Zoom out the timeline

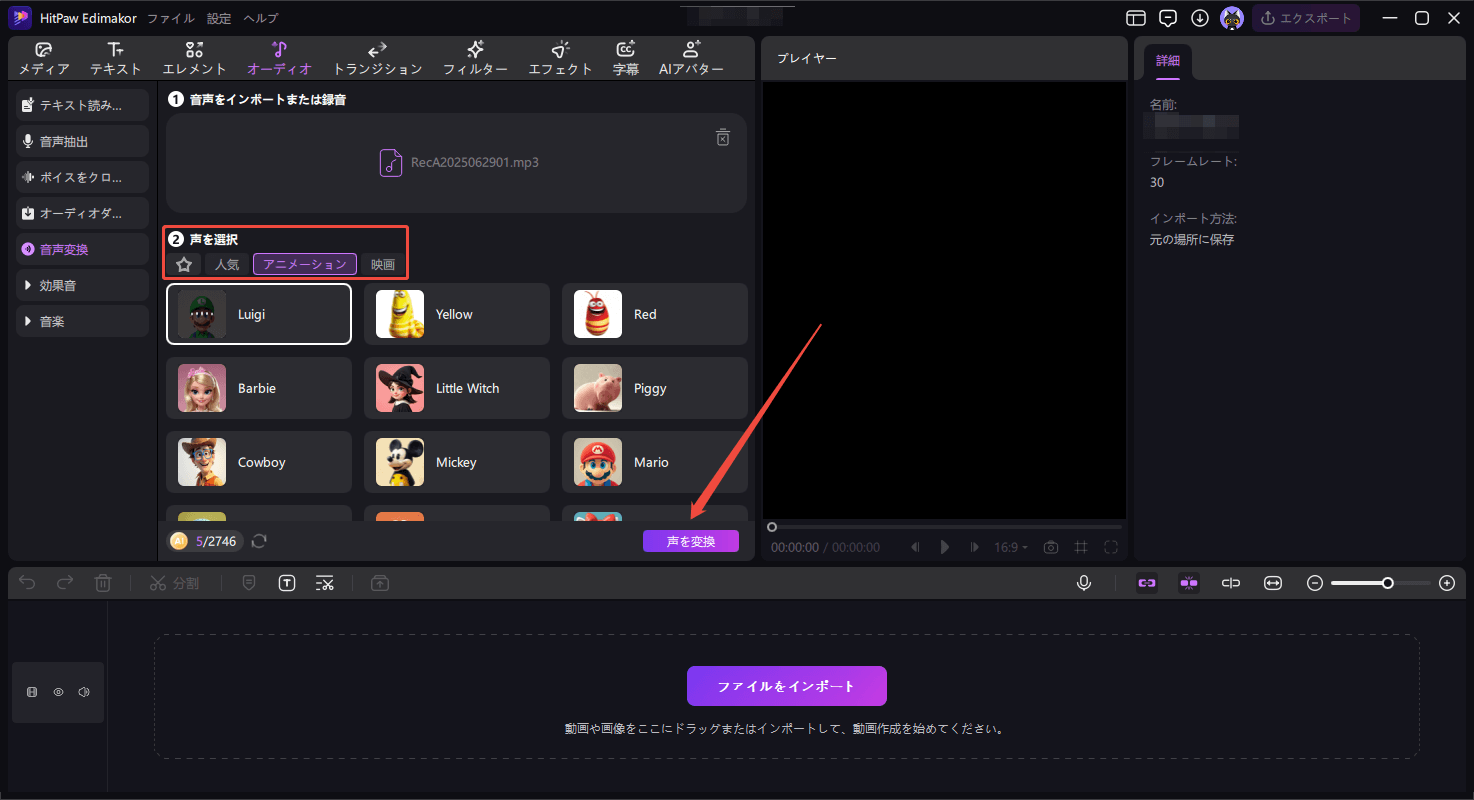pyautogui.click(x=1315, y=583)
